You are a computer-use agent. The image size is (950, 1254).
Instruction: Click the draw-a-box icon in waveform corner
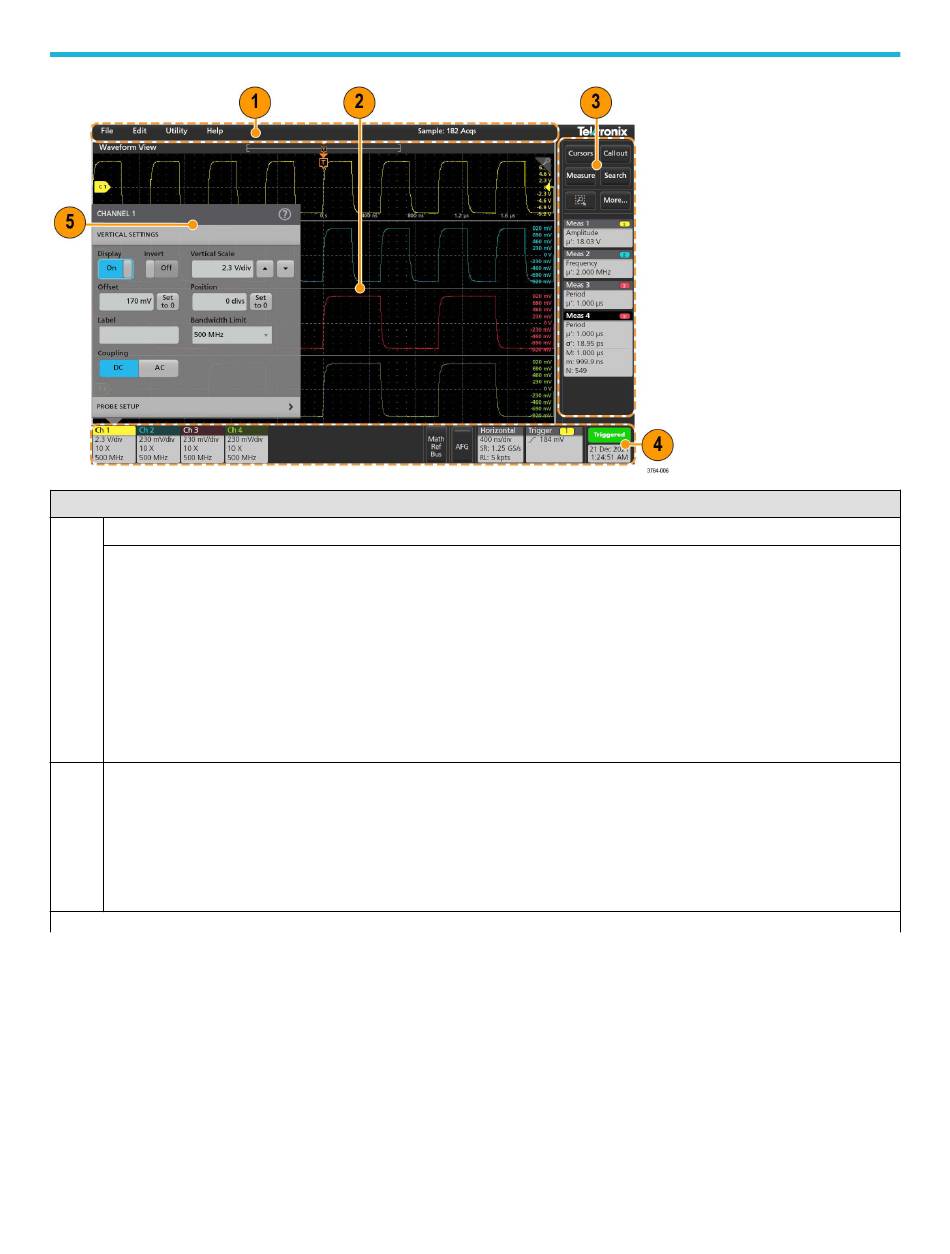543,162
